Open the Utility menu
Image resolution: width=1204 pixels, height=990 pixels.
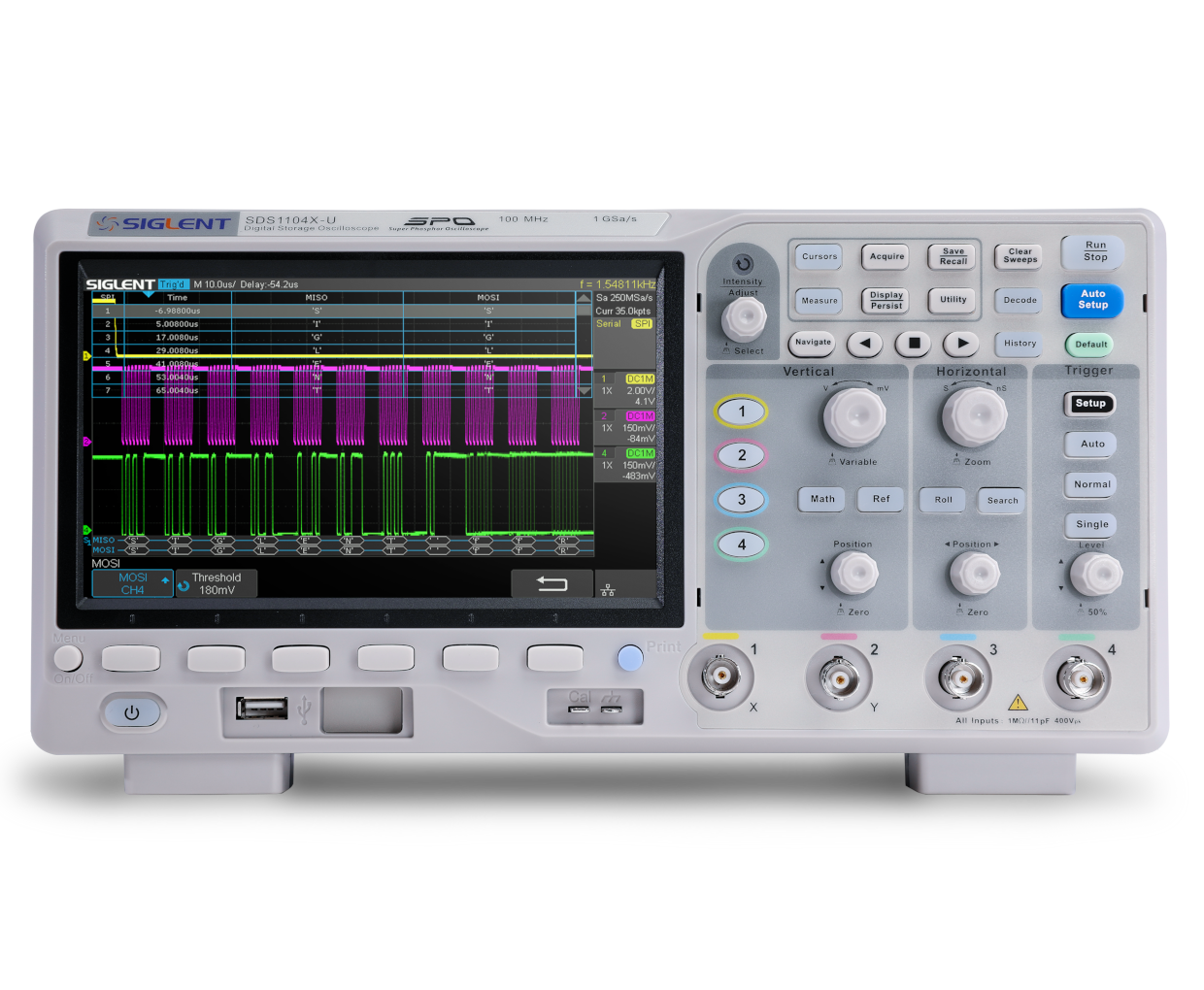(x=953, y=300)
